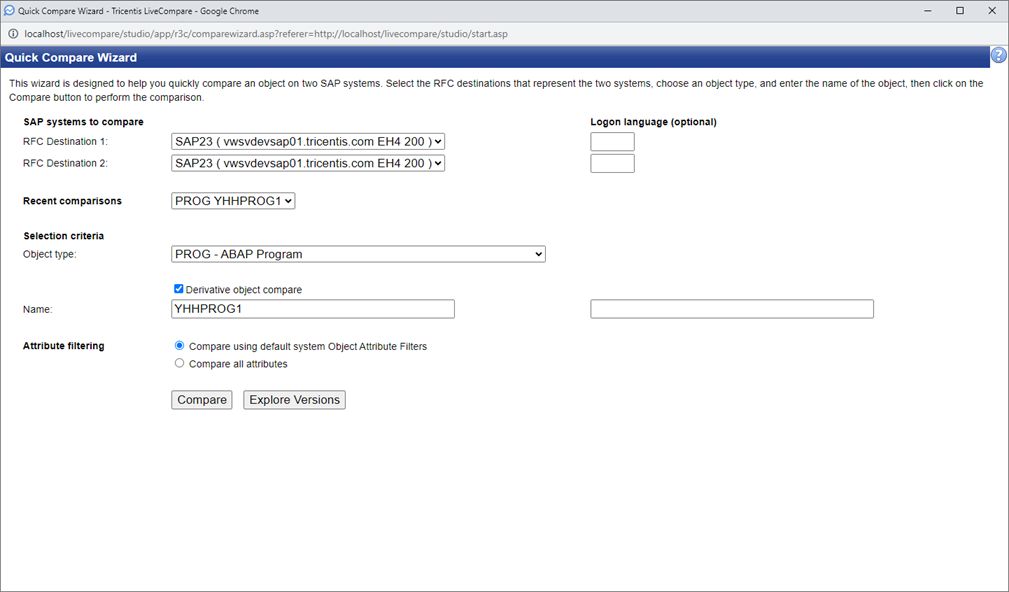Focus the Name field containing YHHPROG1
This screenshot has height=592, width=1009.
[x=313, y=309]
